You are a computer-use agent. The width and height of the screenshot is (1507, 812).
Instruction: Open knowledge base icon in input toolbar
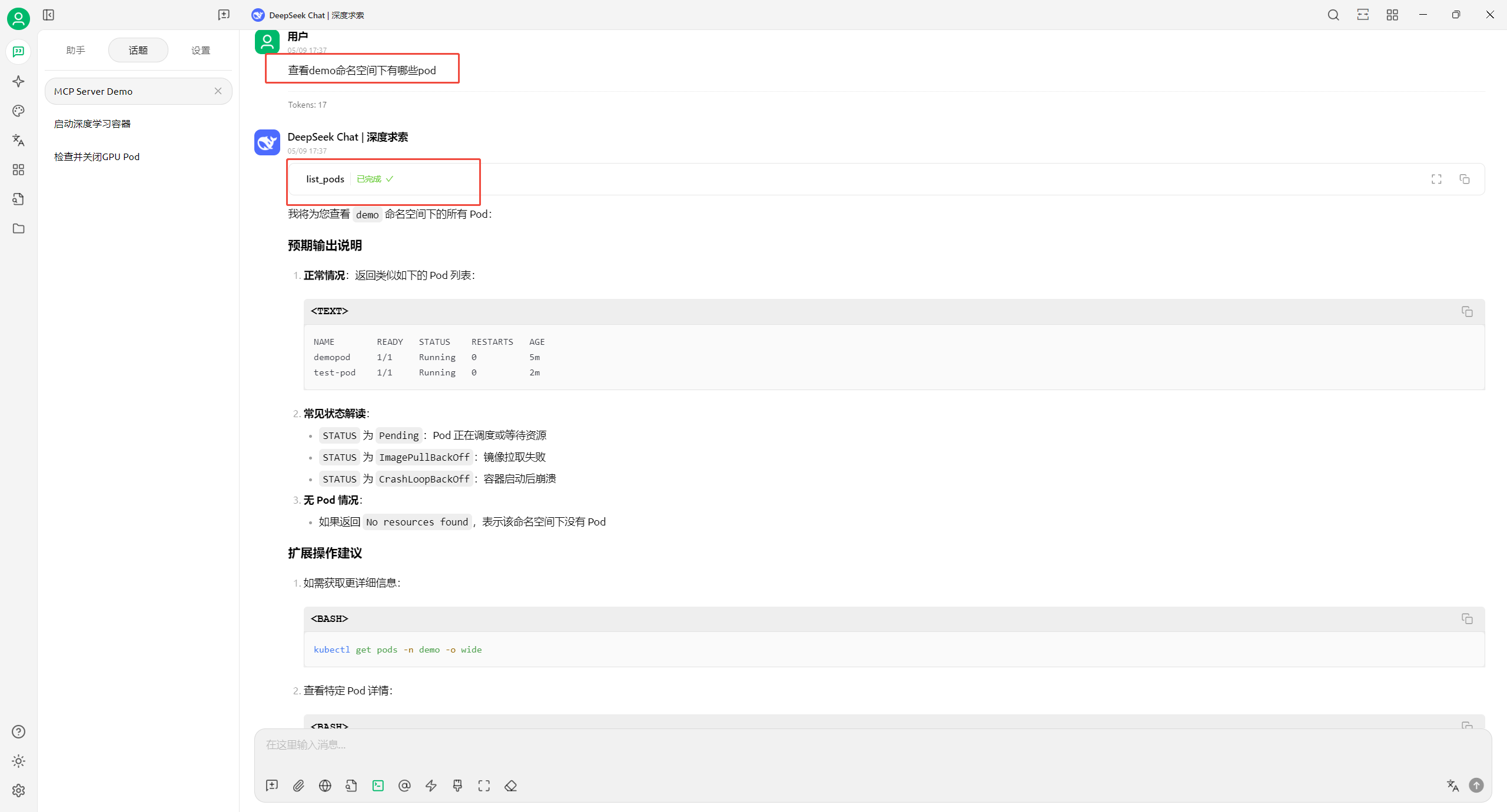pos(351,786)
